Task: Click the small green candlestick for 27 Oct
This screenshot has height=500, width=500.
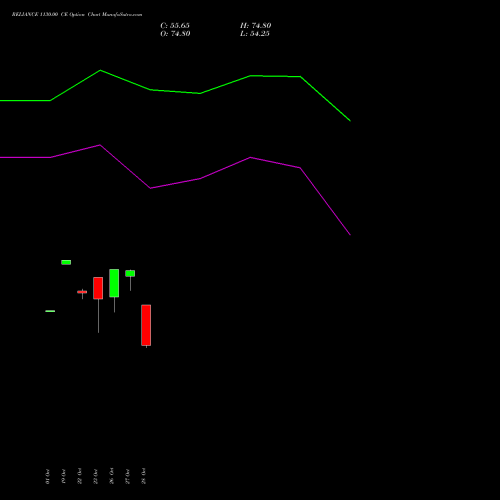Action: [x=130, y=273]
